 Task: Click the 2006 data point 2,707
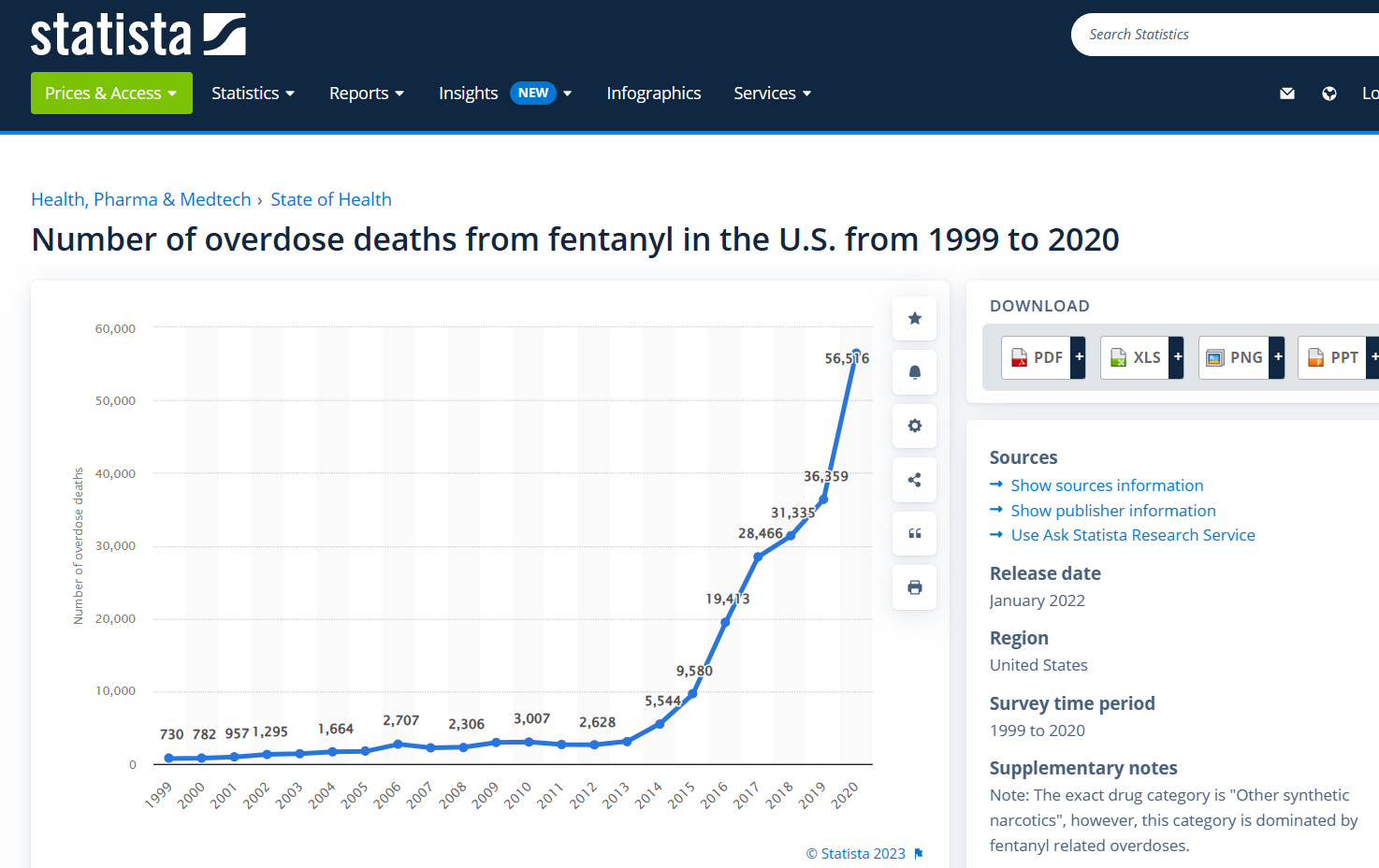(398, 744)
